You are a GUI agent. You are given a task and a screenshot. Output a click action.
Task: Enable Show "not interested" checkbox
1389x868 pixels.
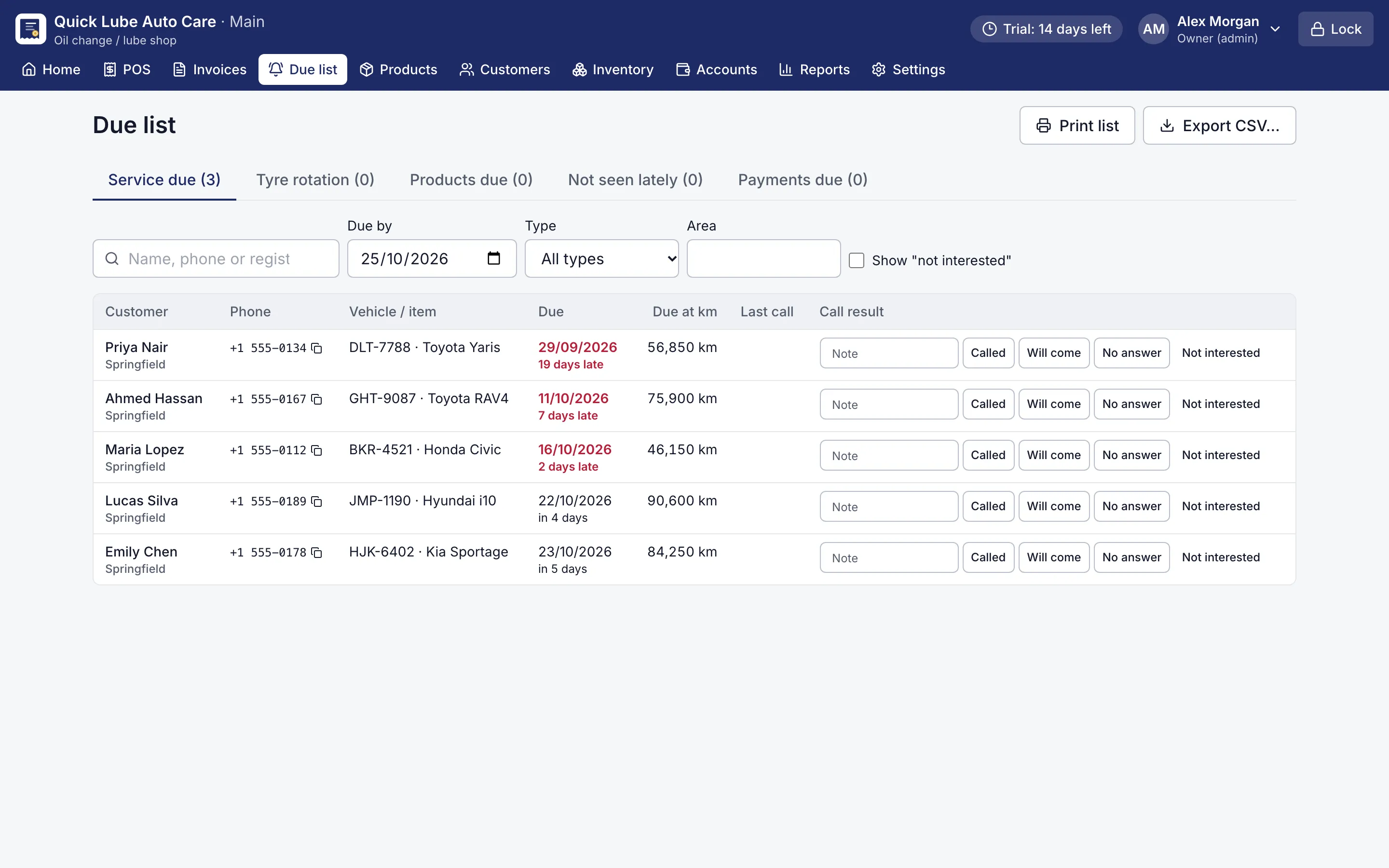click(857, 260)
